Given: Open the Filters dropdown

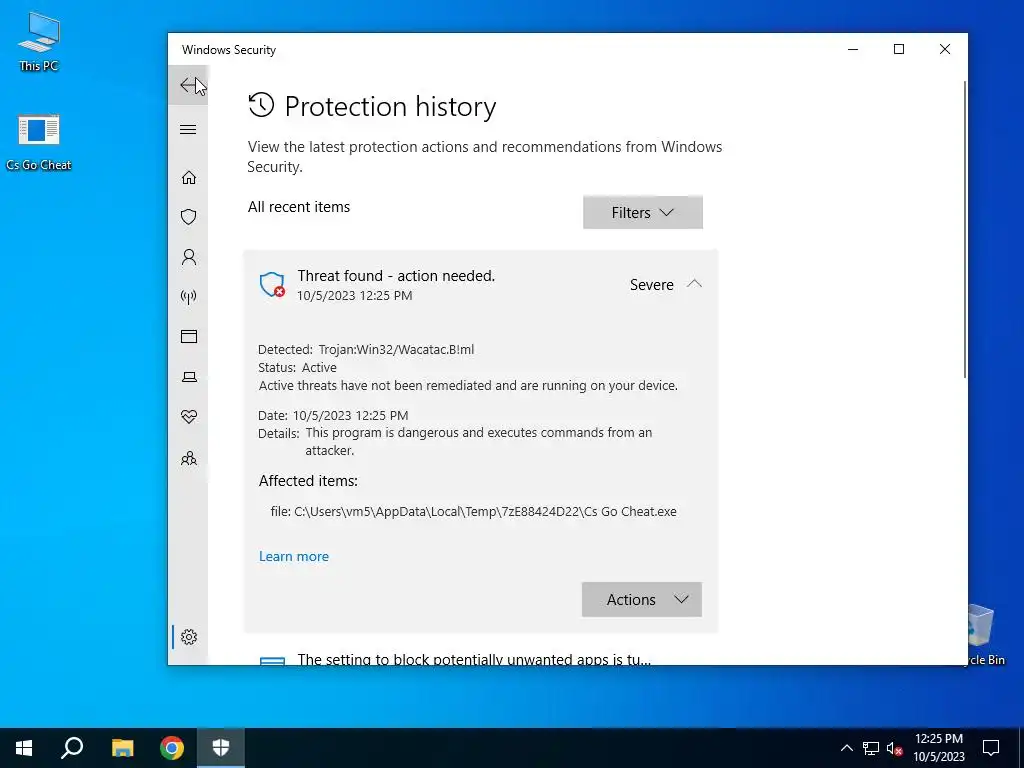Looking at the screenshot, I should tap(643, 212).
